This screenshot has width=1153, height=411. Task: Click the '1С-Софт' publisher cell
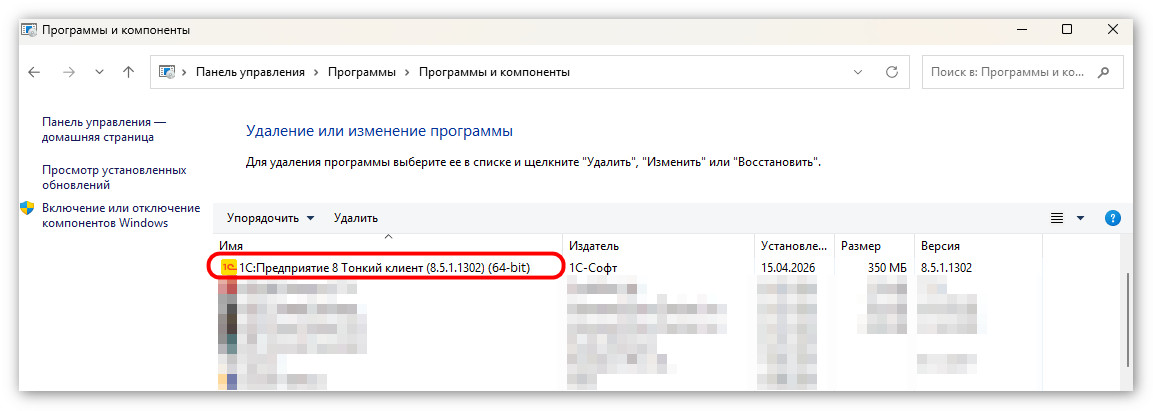593,268
